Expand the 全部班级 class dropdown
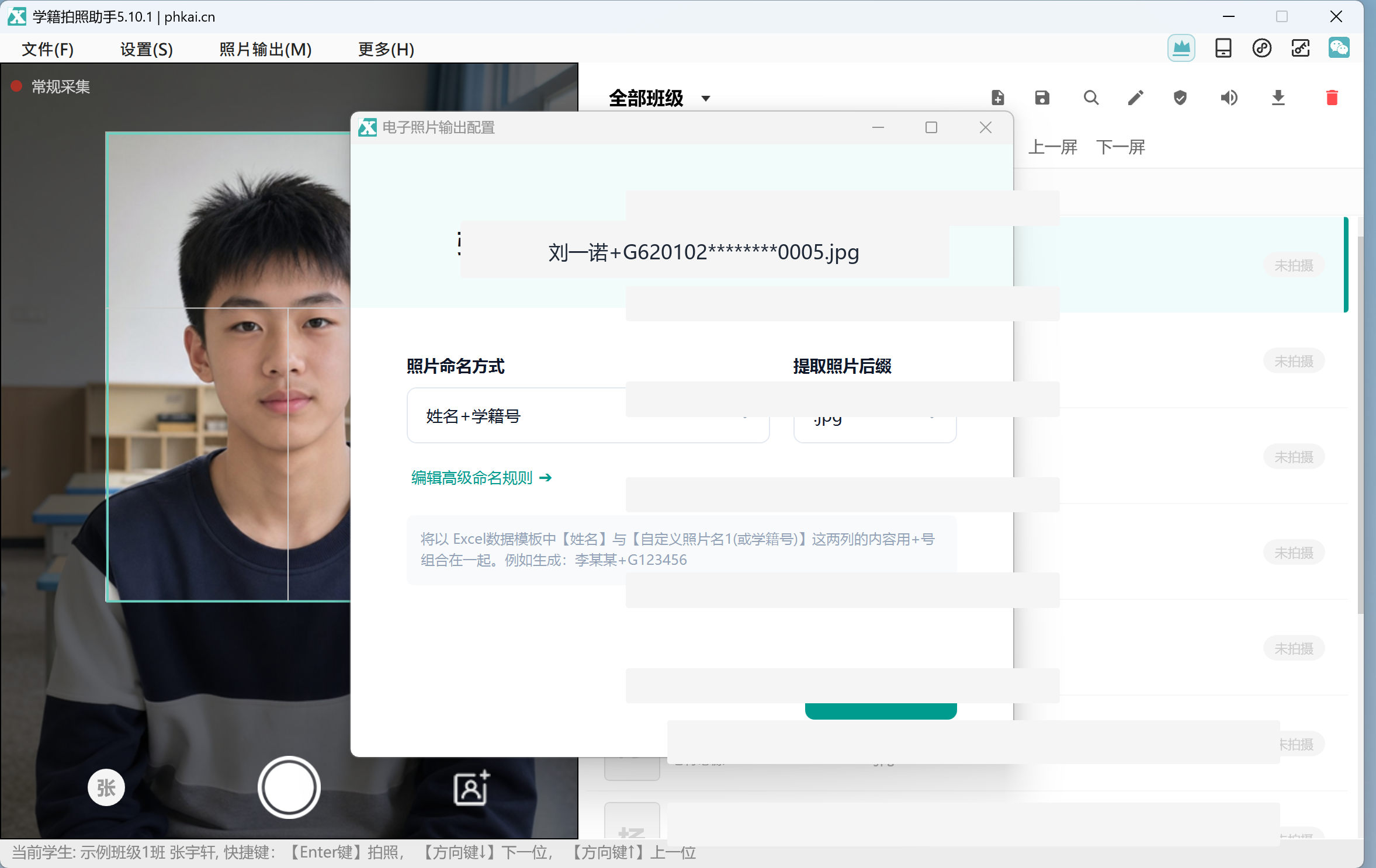Screen dimensions: 1376x868 pos(659,98)
